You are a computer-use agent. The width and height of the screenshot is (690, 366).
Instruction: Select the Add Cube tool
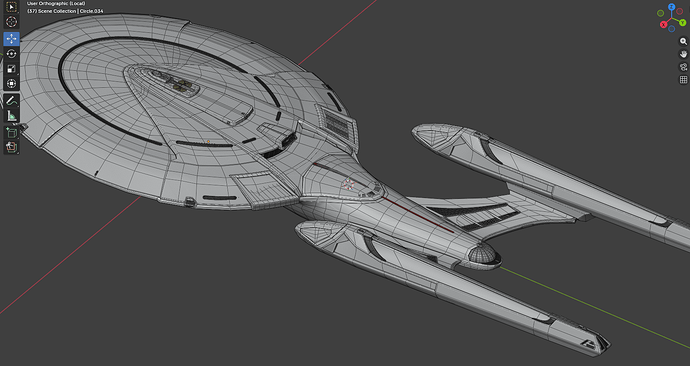pos(11,132)
